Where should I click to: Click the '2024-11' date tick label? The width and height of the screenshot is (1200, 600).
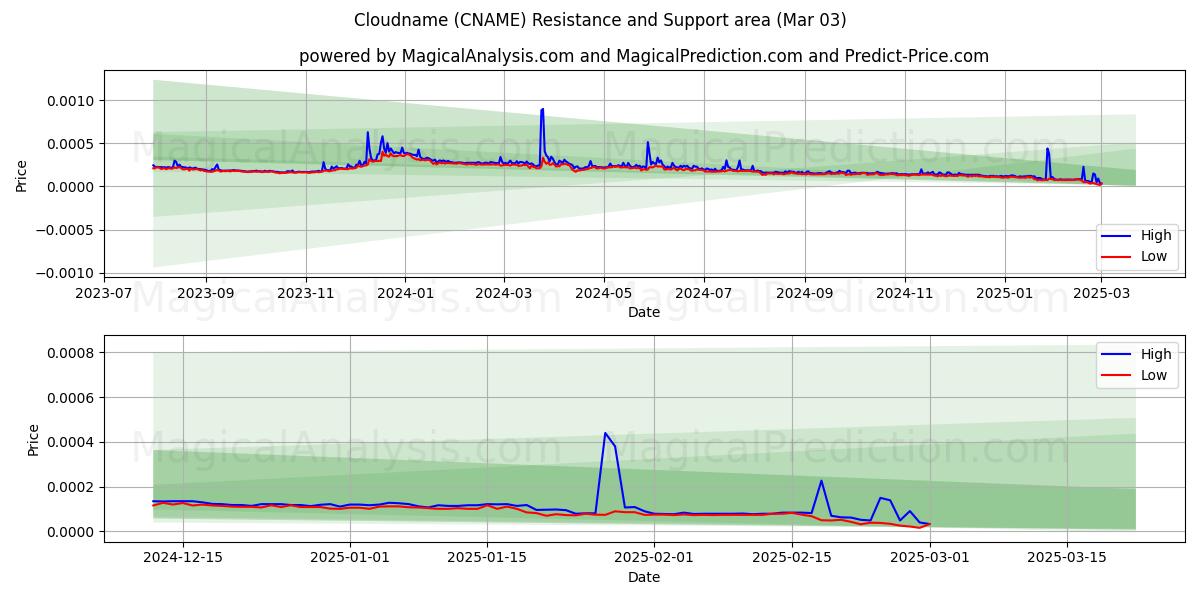(904, 293)
